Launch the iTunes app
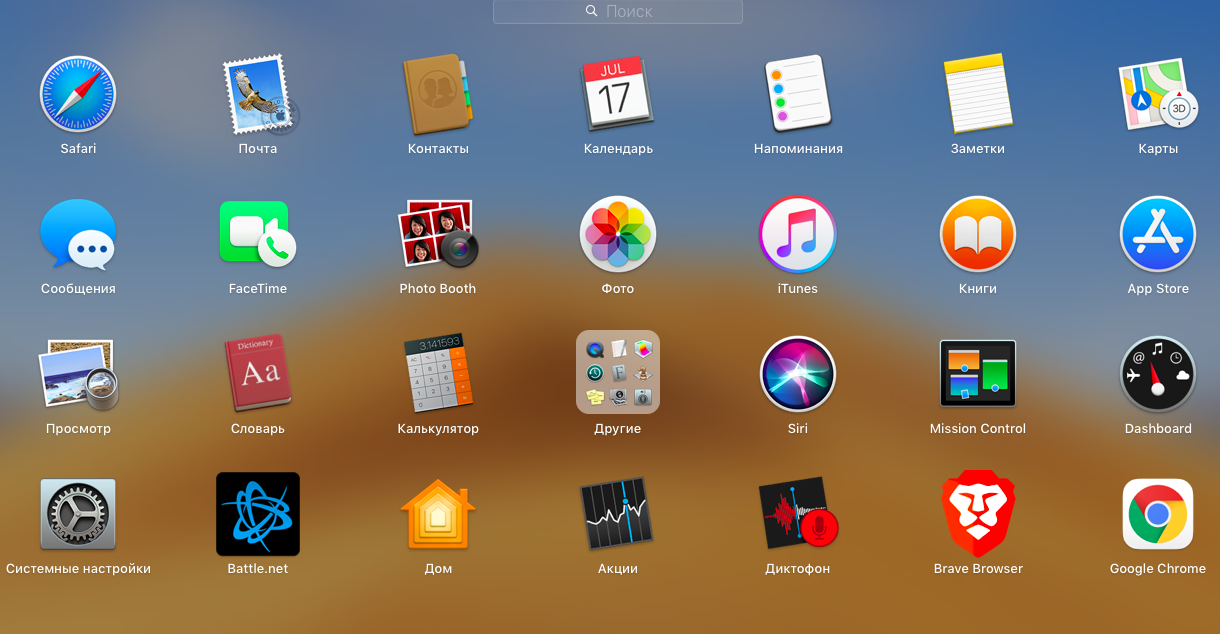 click(798, 234)
